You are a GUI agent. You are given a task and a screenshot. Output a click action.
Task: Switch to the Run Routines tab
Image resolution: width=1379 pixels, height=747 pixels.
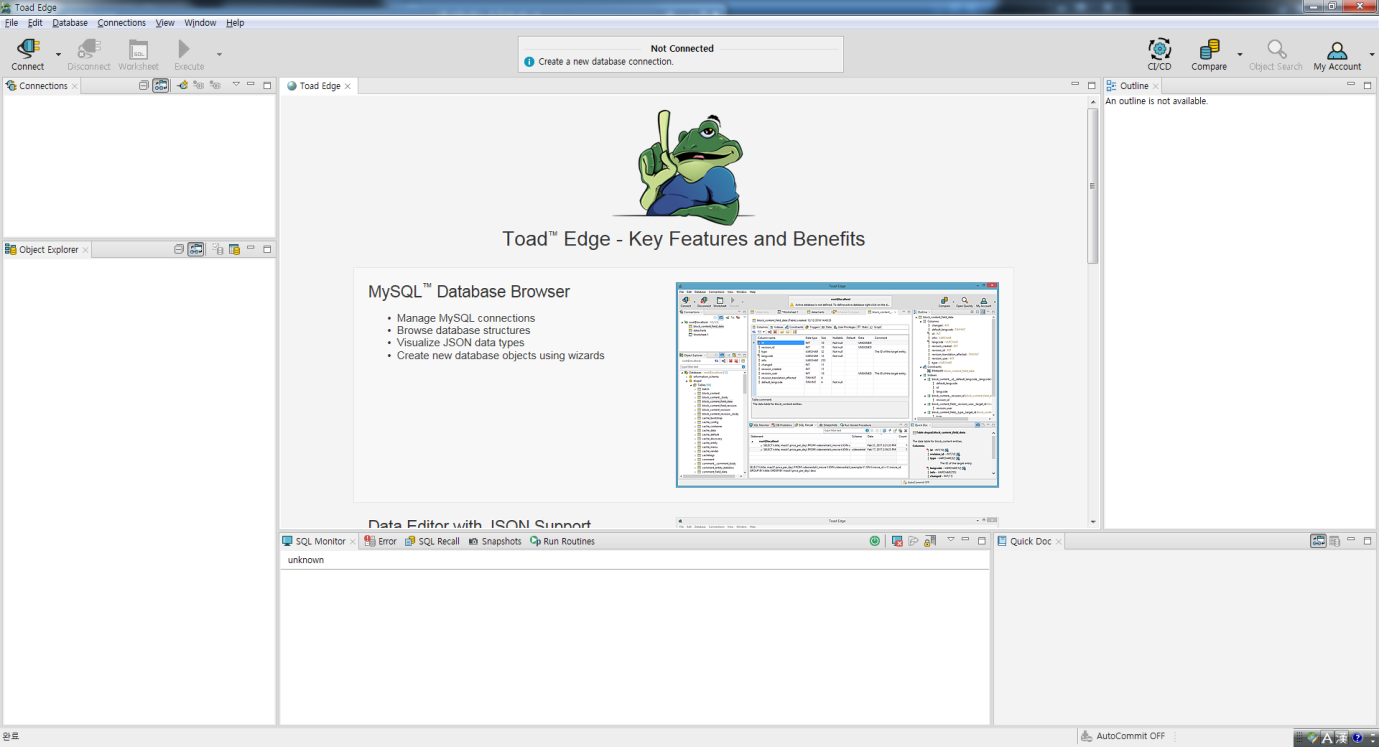pos(562,541)
